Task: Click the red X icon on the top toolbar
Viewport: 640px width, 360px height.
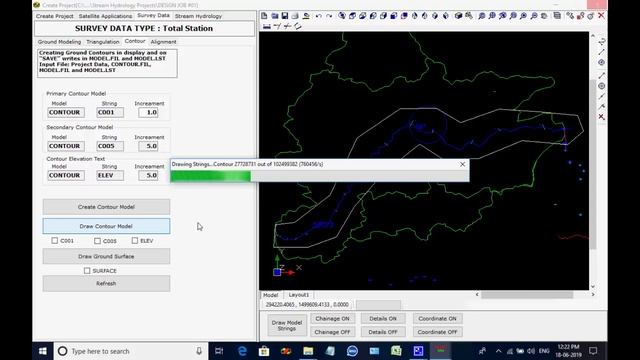Action: pyautogui.click(x=601, y=16)
